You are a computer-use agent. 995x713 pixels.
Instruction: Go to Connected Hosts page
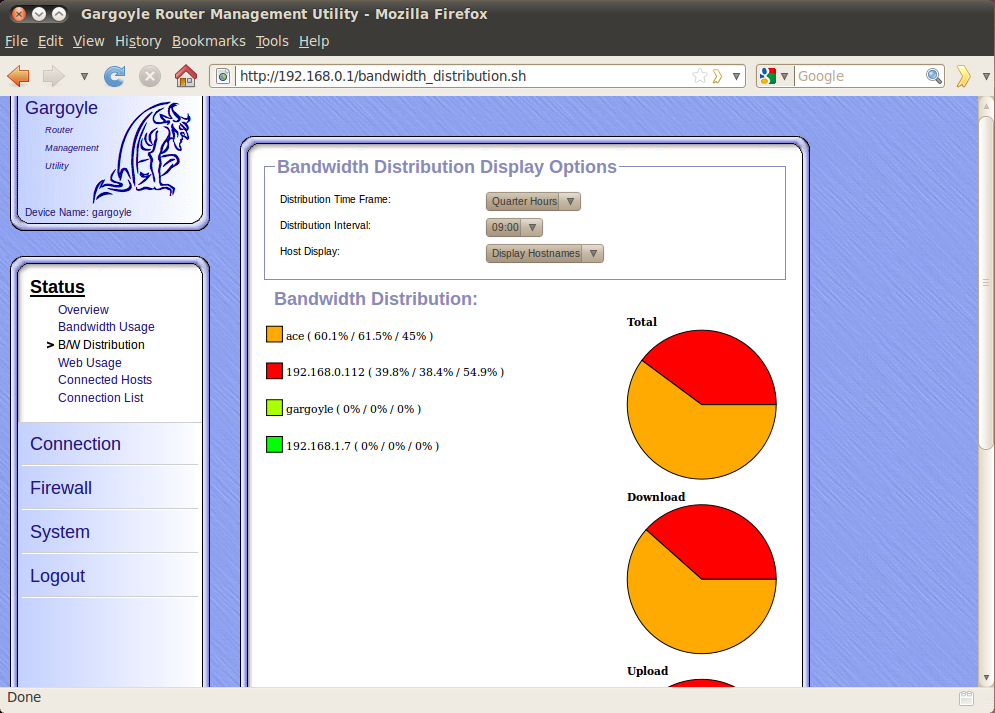coord(105,380)
